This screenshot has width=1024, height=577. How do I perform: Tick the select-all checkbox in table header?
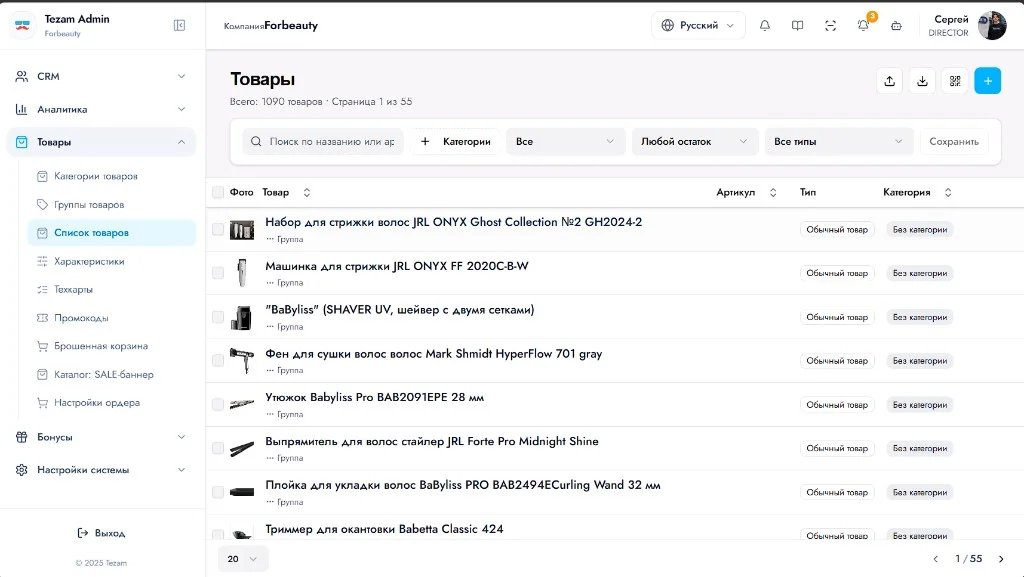tap(218, 192)
